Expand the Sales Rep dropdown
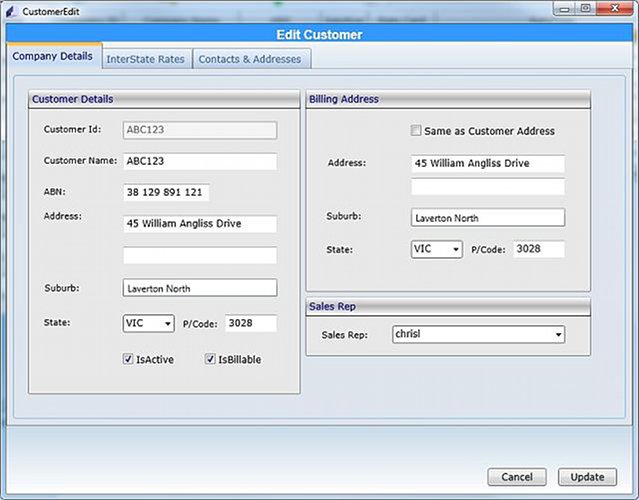Image resolution: width=639 pixels, height=500 pixels. tap(478, 334)
